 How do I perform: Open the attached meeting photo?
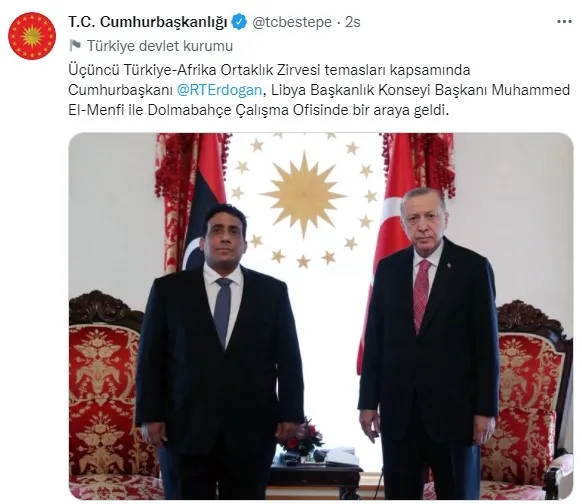(x=321, y=316)
